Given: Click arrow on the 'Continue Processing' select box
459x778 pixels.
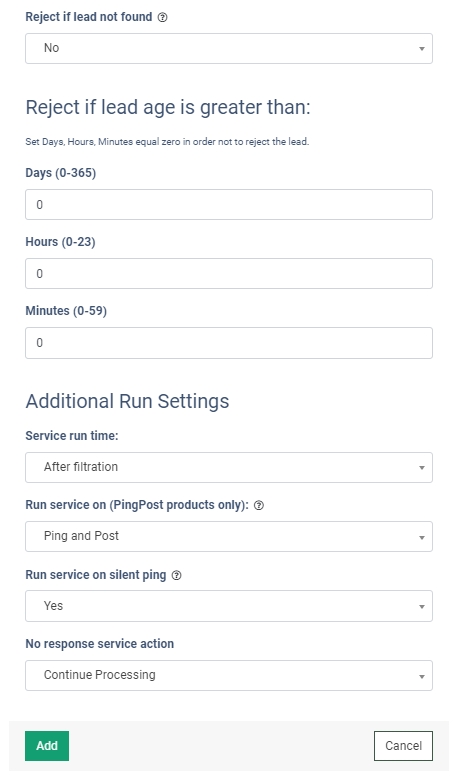Looking at the screenshot, I should coord(421,676).
